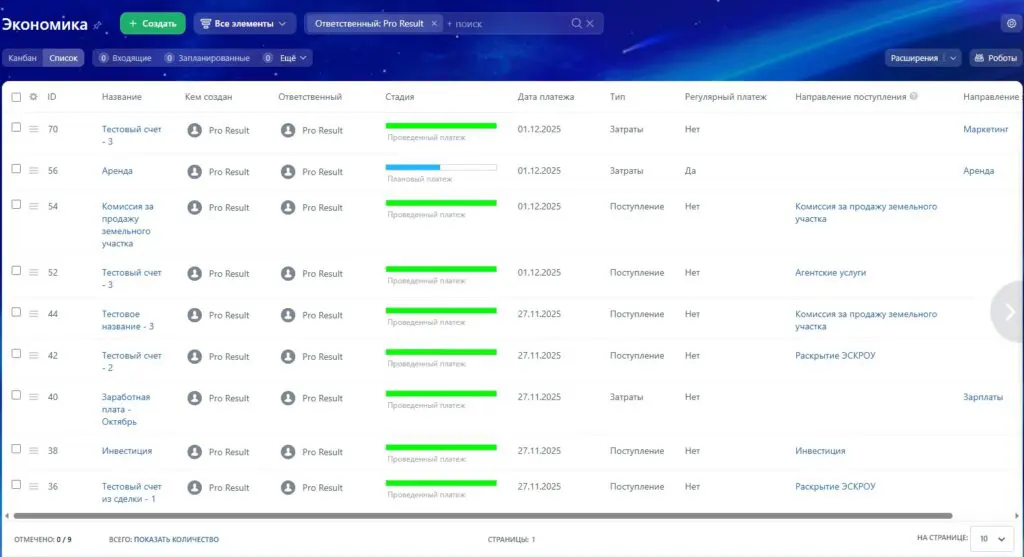Open row actions menu for ID 70
1024x557 pixels.
coord(33,129)
